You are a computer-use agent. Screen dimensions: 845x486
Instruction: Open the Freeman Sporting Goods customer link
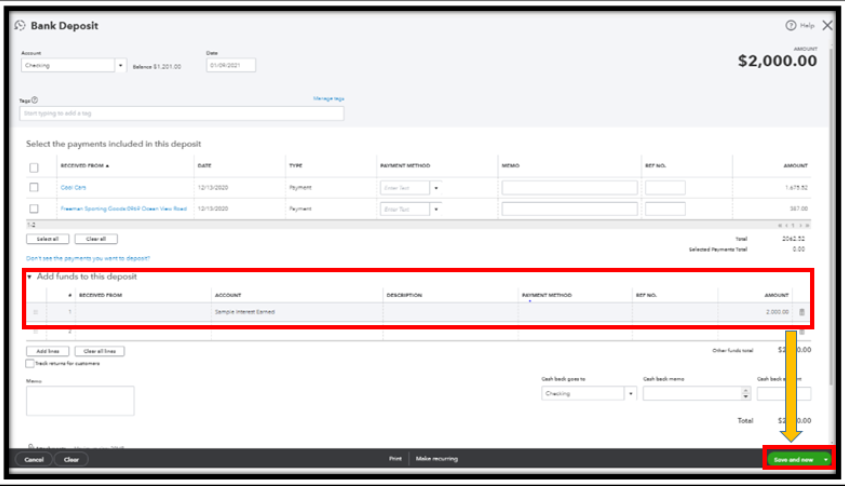click(x=123, y=209)
